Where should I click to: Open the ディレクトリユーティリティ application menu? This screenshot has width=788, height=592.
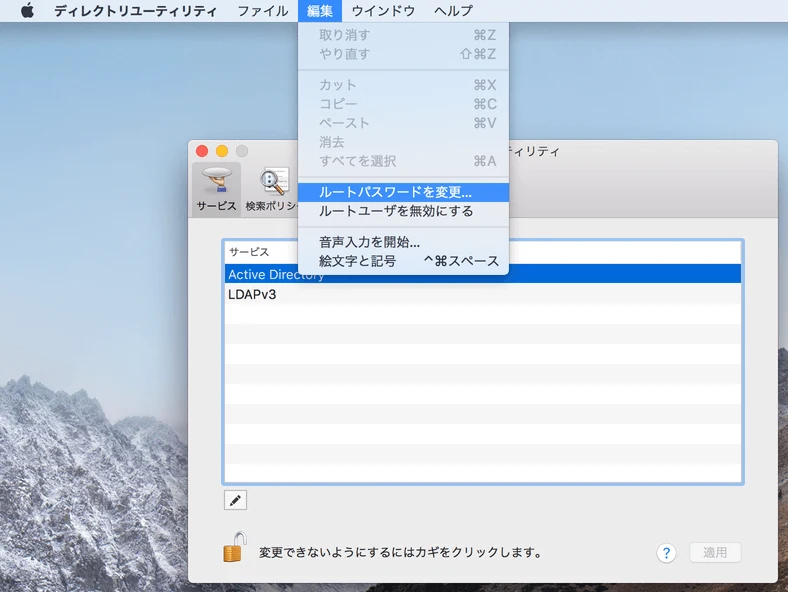(x=135, y=11)
